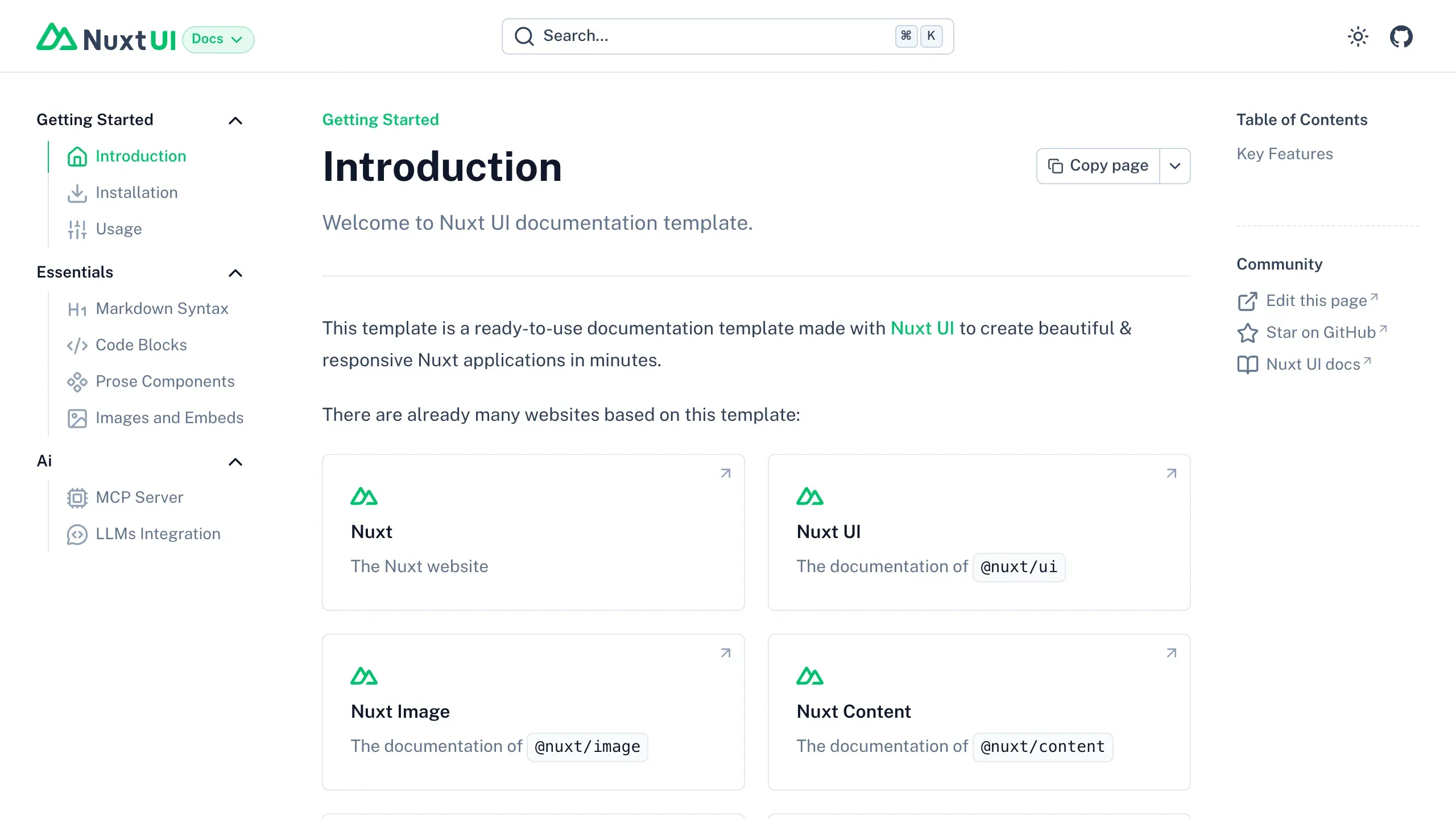
Task: Open the Code Blocks page
Action: pos(141,345)
